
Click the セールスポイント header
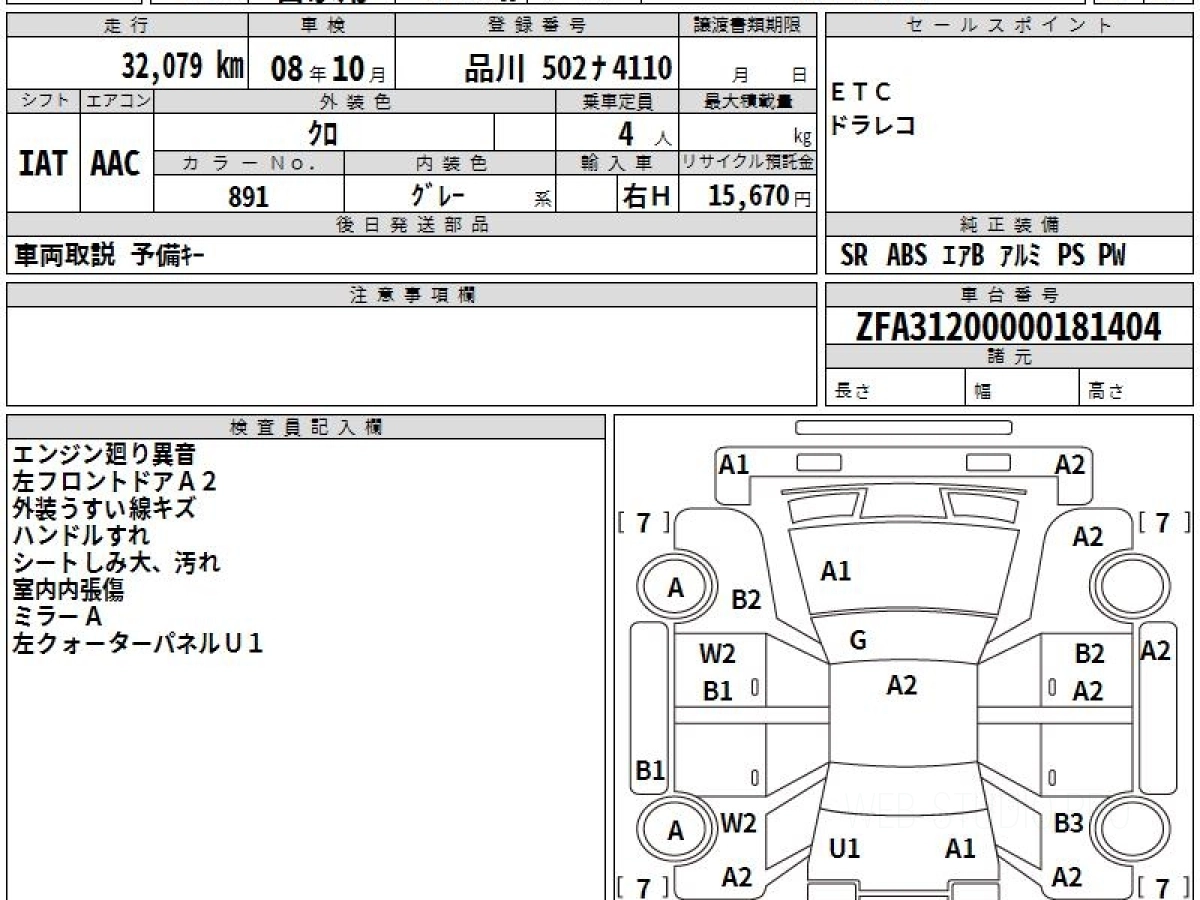1009,26
